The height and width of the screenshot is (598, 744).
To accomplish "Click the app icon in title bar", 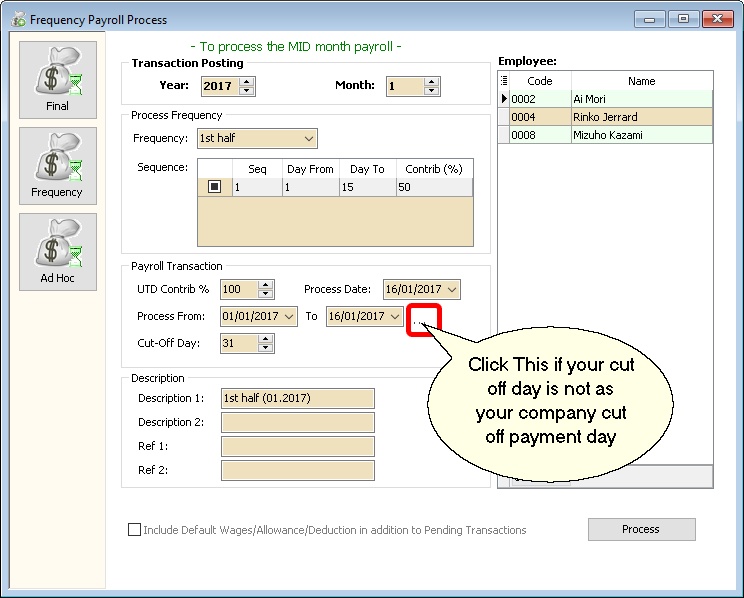I will (19, 20).
